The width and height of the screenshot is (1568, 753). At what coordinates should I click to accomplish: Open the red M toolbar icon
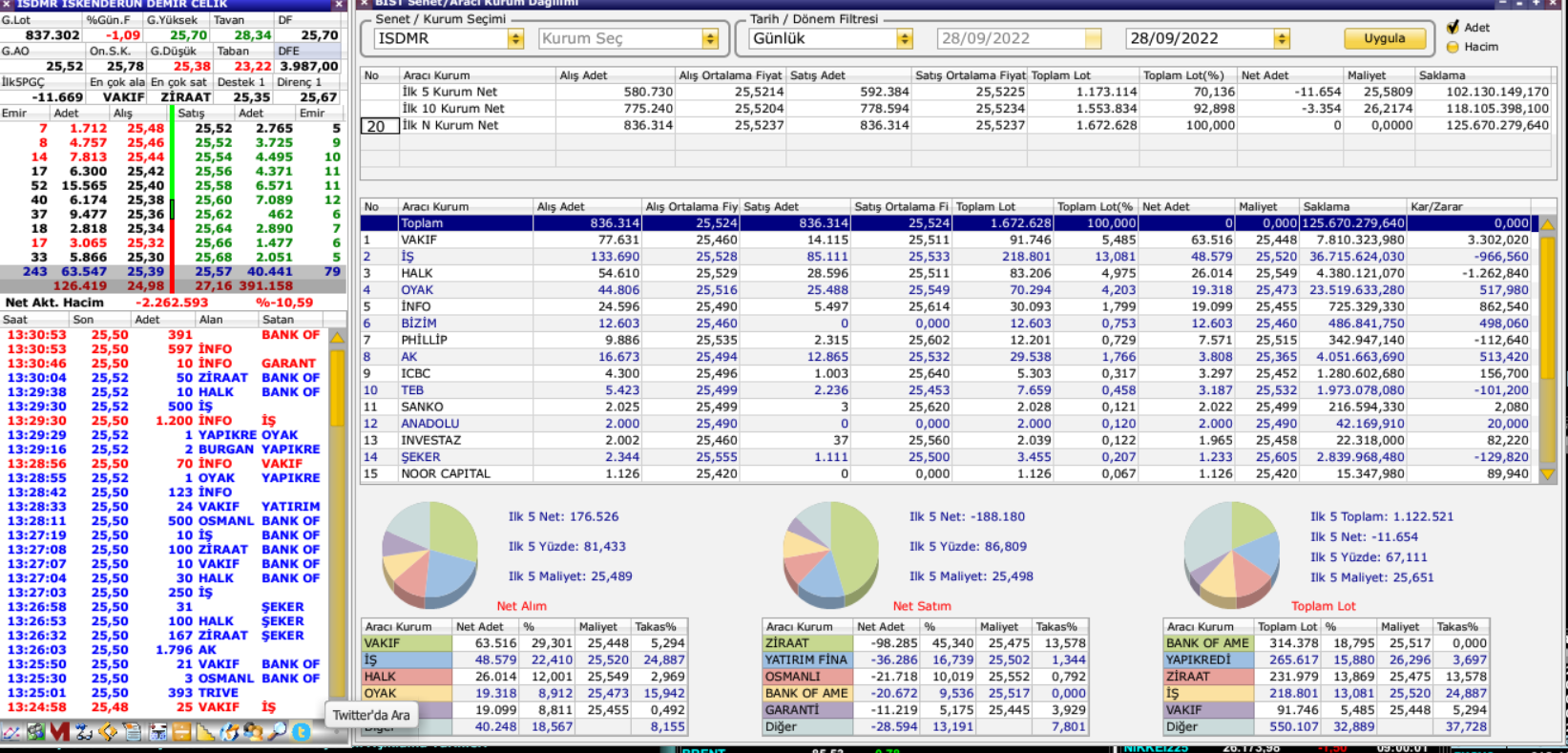pos(59,732)
